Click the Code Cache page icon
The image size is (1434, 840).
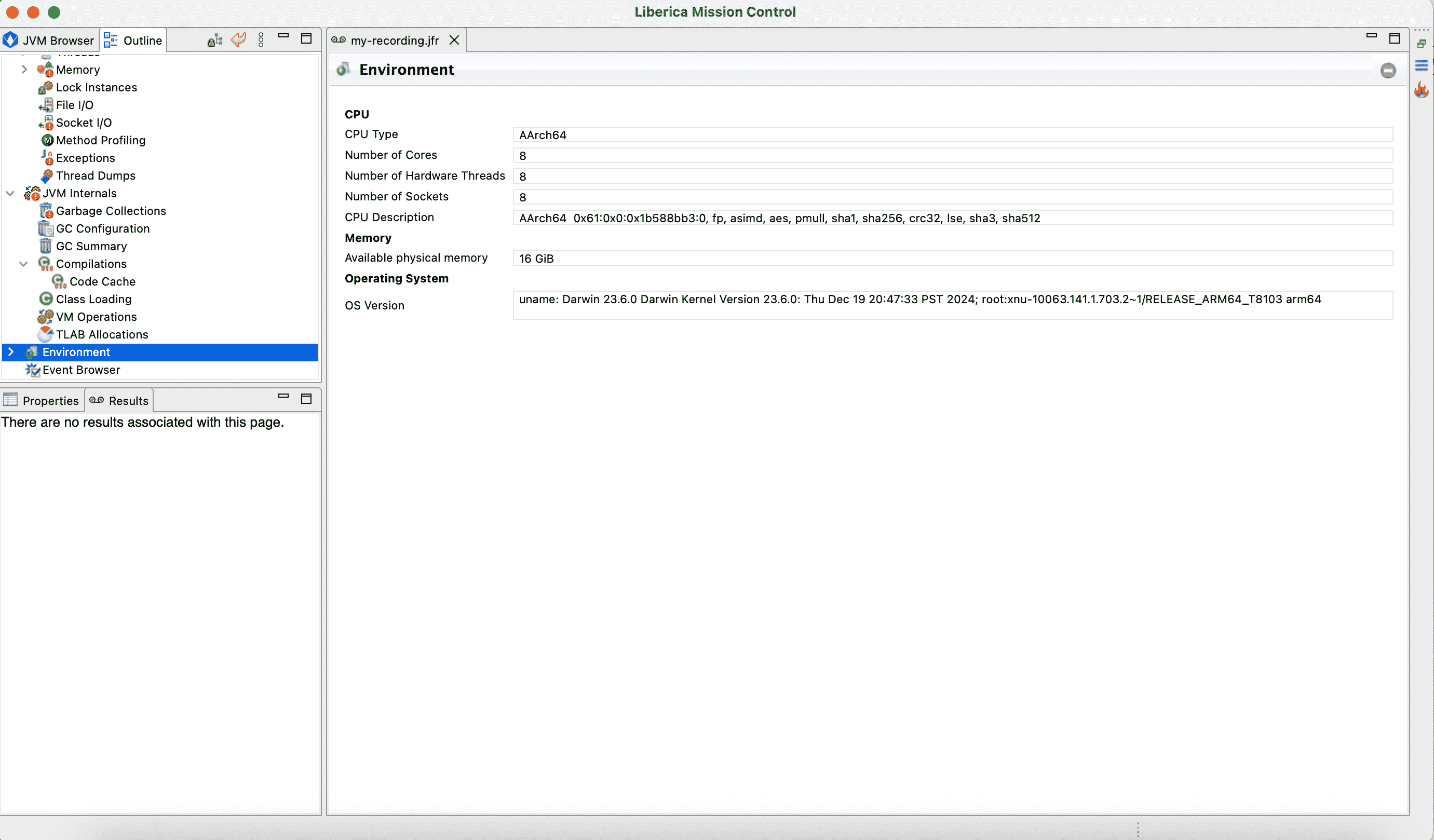(59, 282)
